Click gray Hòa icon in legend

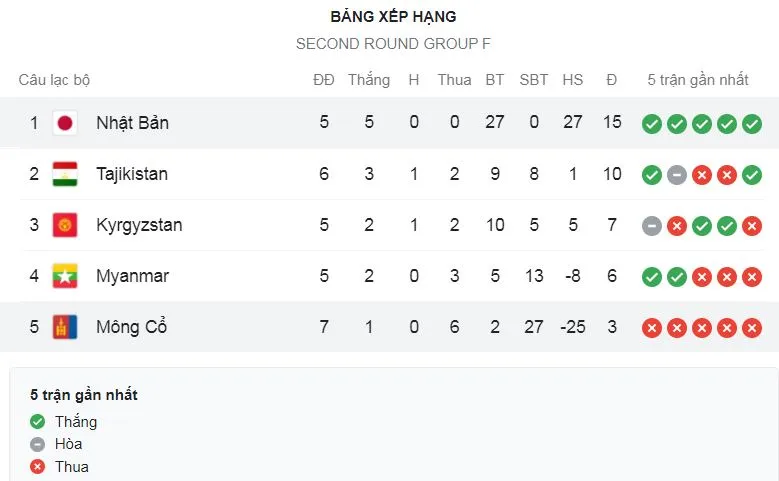click(x=38, y=444)
